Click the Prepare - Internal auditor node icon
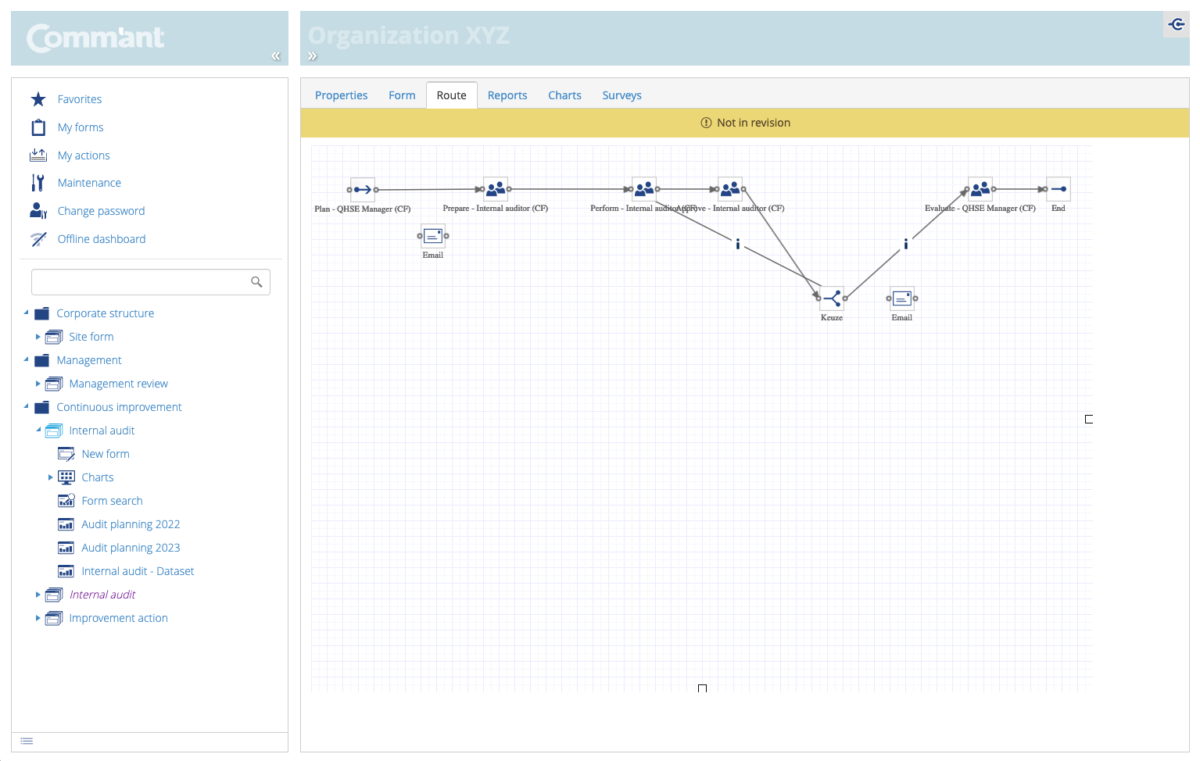 tap(495, 188)
